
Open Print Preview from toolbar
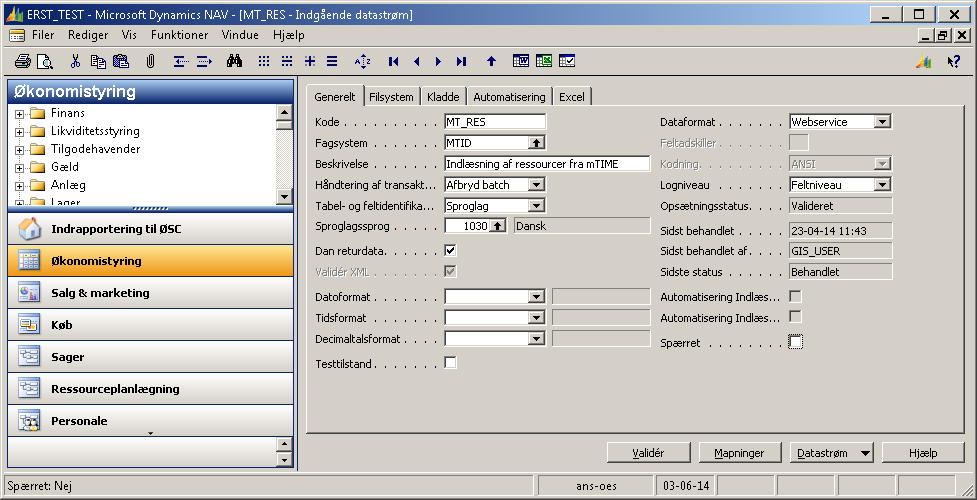point(44,61)
